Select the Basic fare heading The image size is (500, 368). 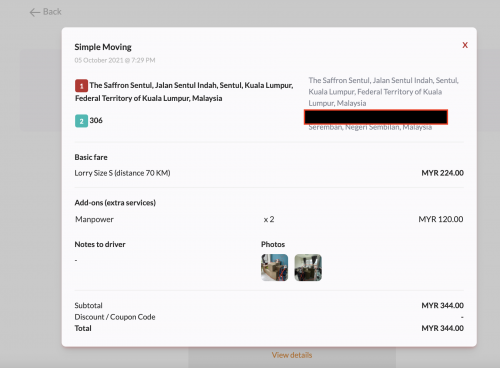point(91,157)
